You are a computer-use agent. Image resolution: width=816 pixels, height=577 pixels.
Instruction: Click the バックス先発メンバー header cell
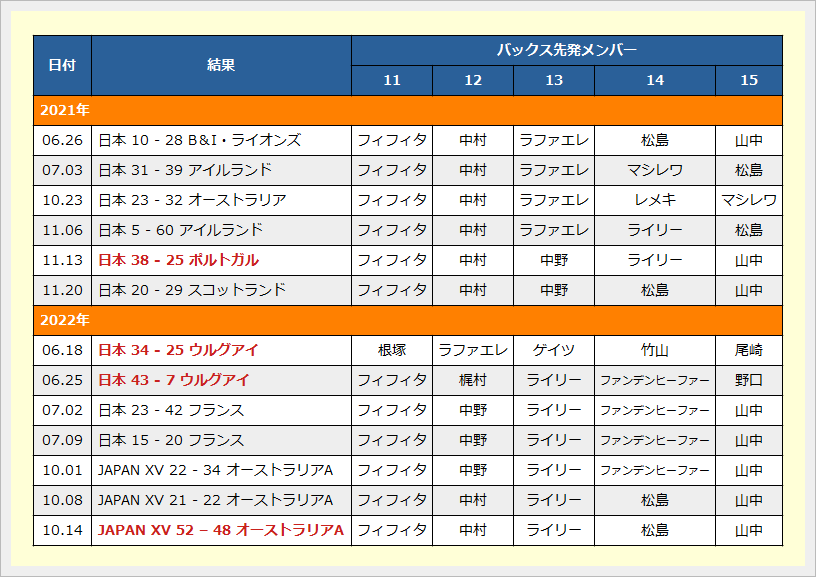(566, 50)
